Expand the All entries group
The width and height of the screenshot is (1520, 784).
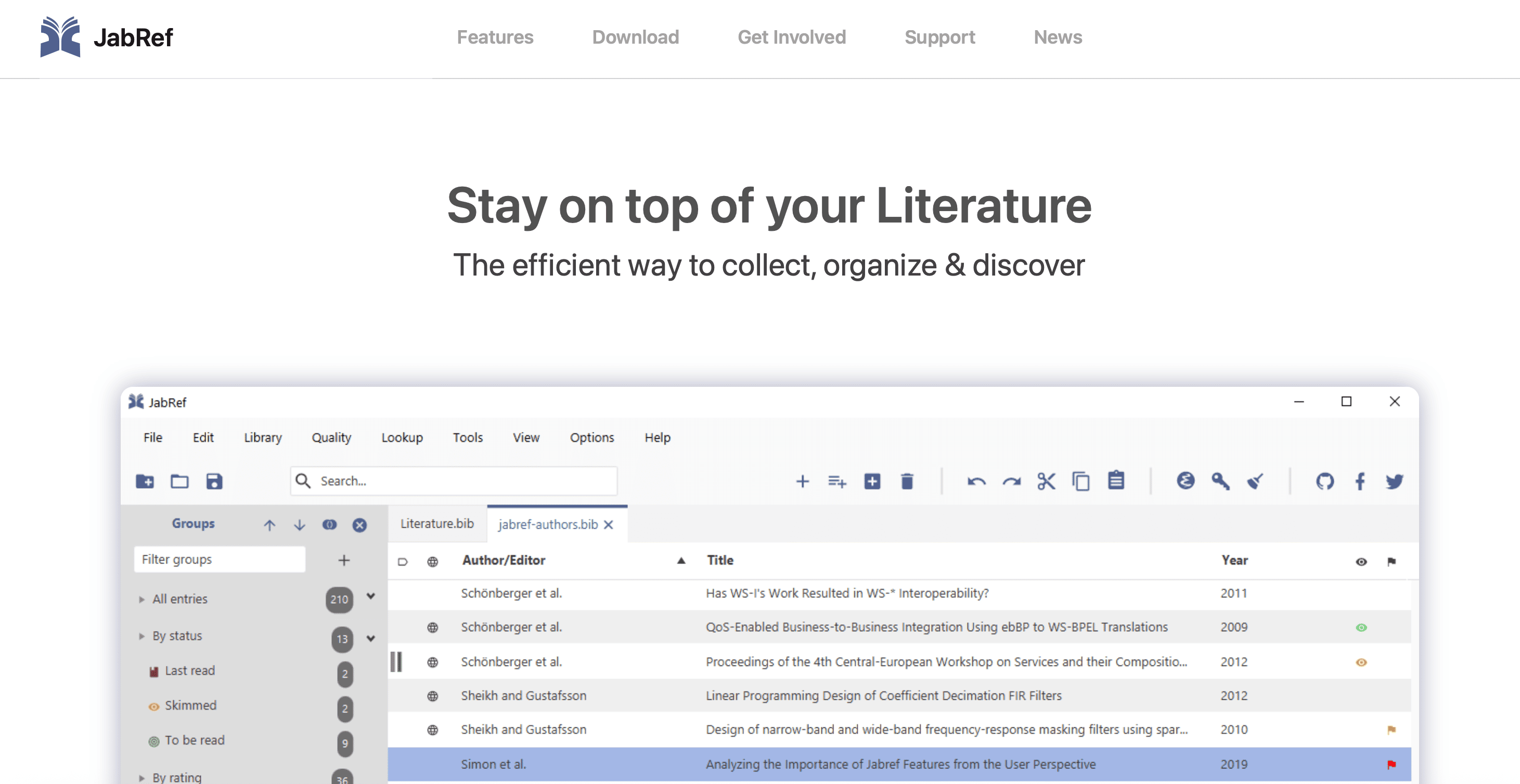(141, 599)
